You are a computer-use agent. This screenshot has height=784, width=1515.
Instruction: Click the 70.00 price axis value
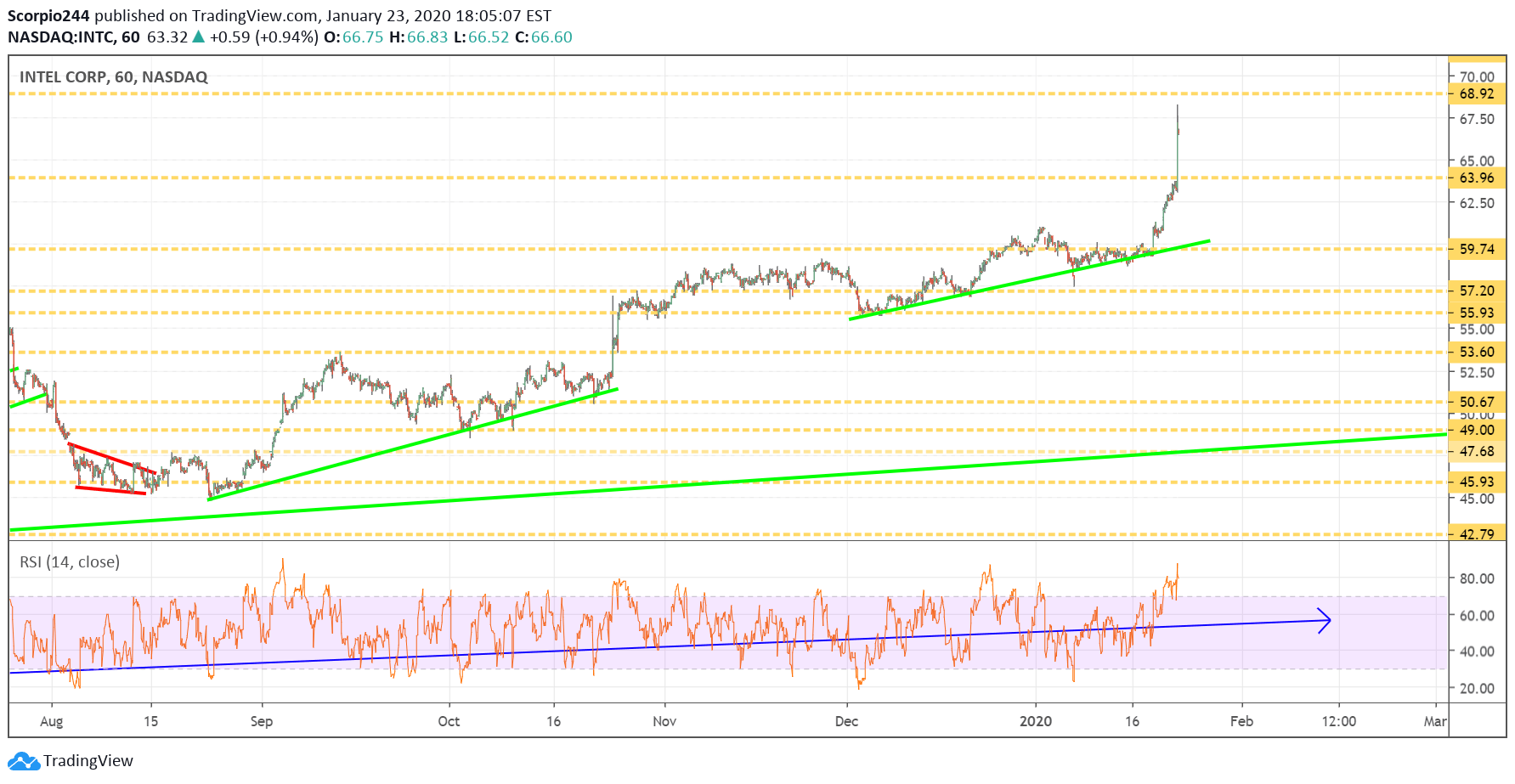[1477, 76]
